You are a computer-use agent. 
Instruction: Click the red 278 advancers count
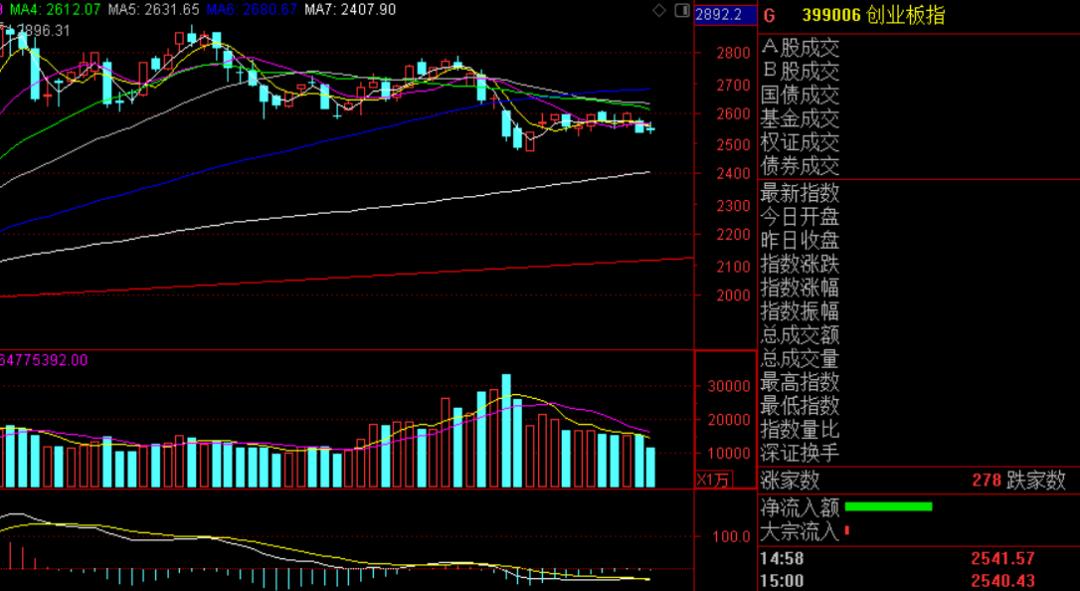tap(987, 479)
